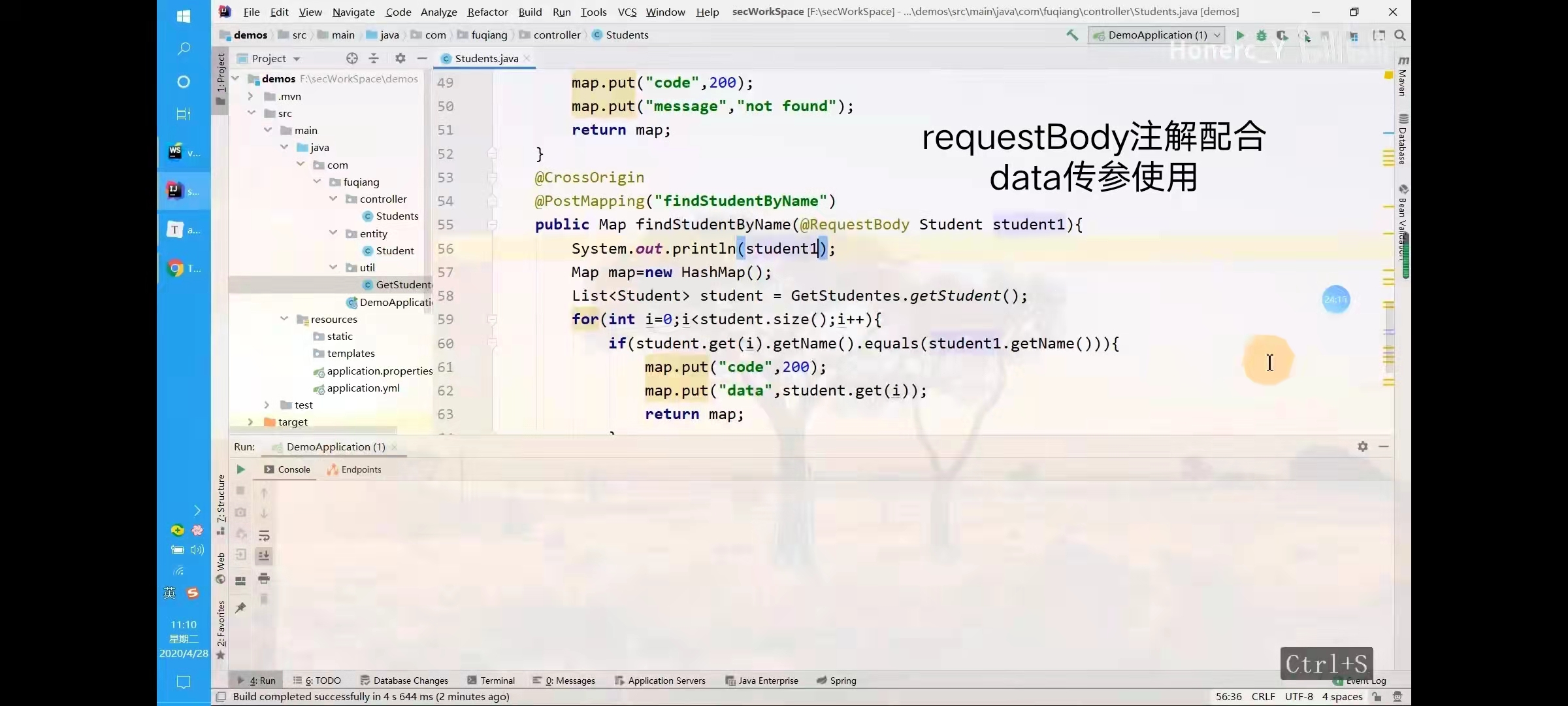This screenshot has height=706, width=1568.
Task: Open Project panel settings gear
Action: click(400, 58)
